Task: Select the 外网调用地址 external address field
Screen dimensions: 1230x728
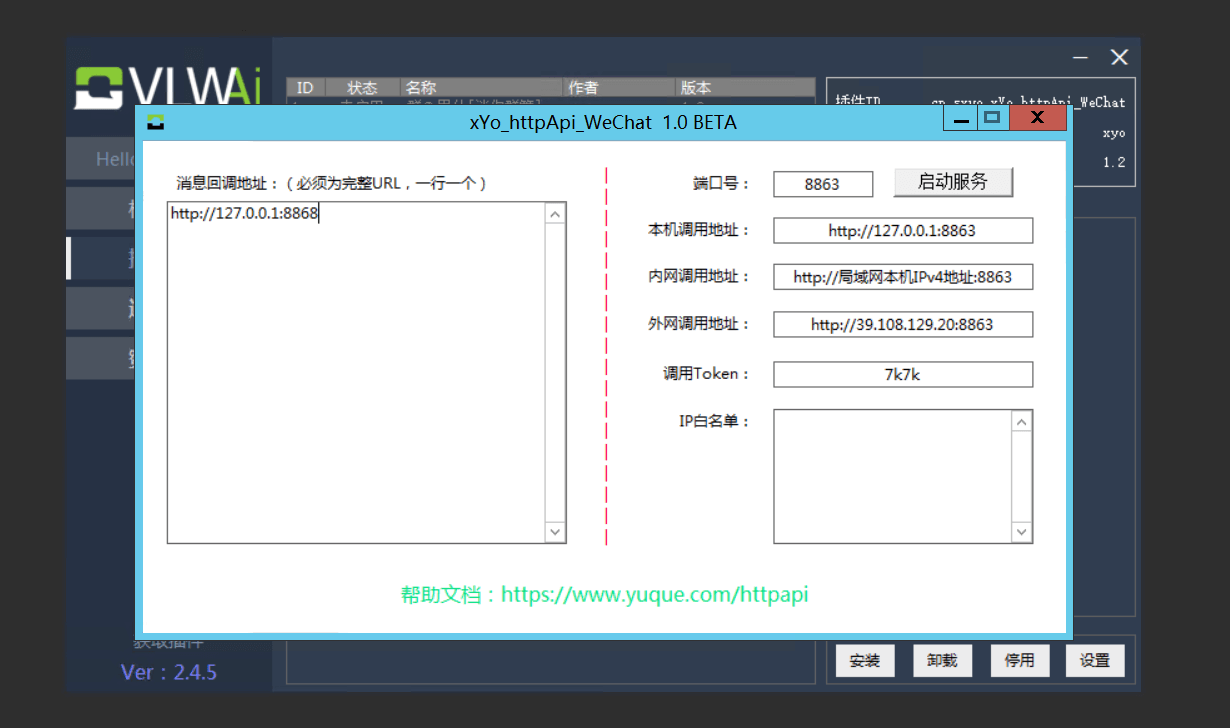Action: tap(901, 324)
